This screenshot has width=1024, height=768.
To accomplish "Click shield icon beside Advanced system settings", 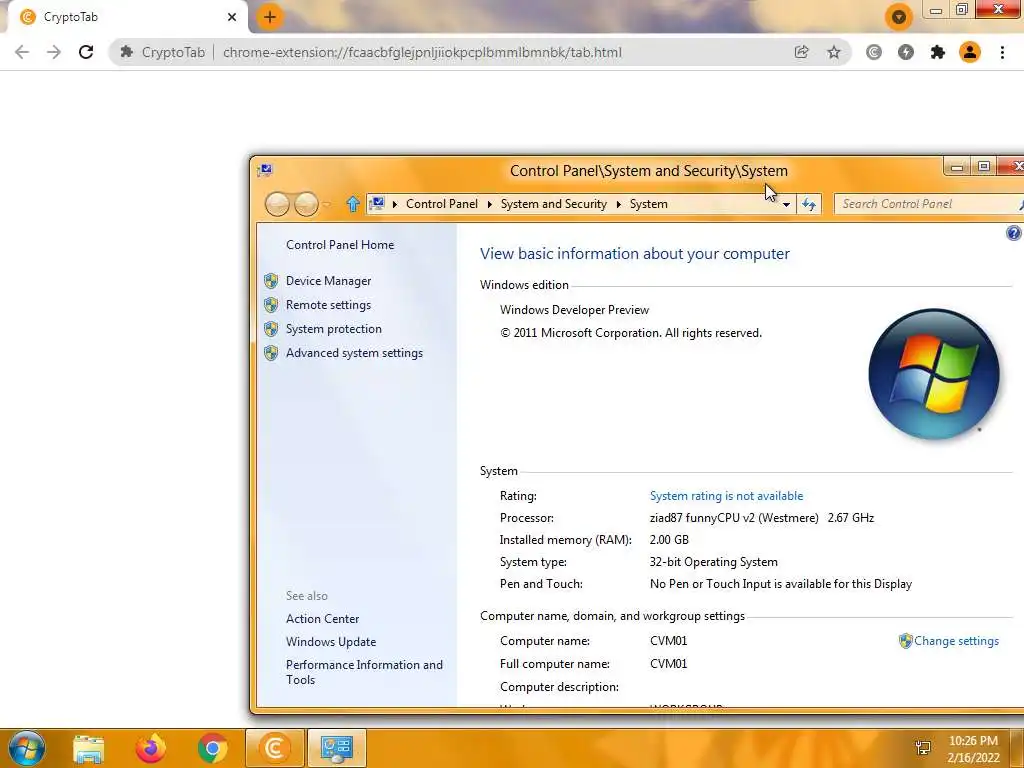I will point(271,353).
